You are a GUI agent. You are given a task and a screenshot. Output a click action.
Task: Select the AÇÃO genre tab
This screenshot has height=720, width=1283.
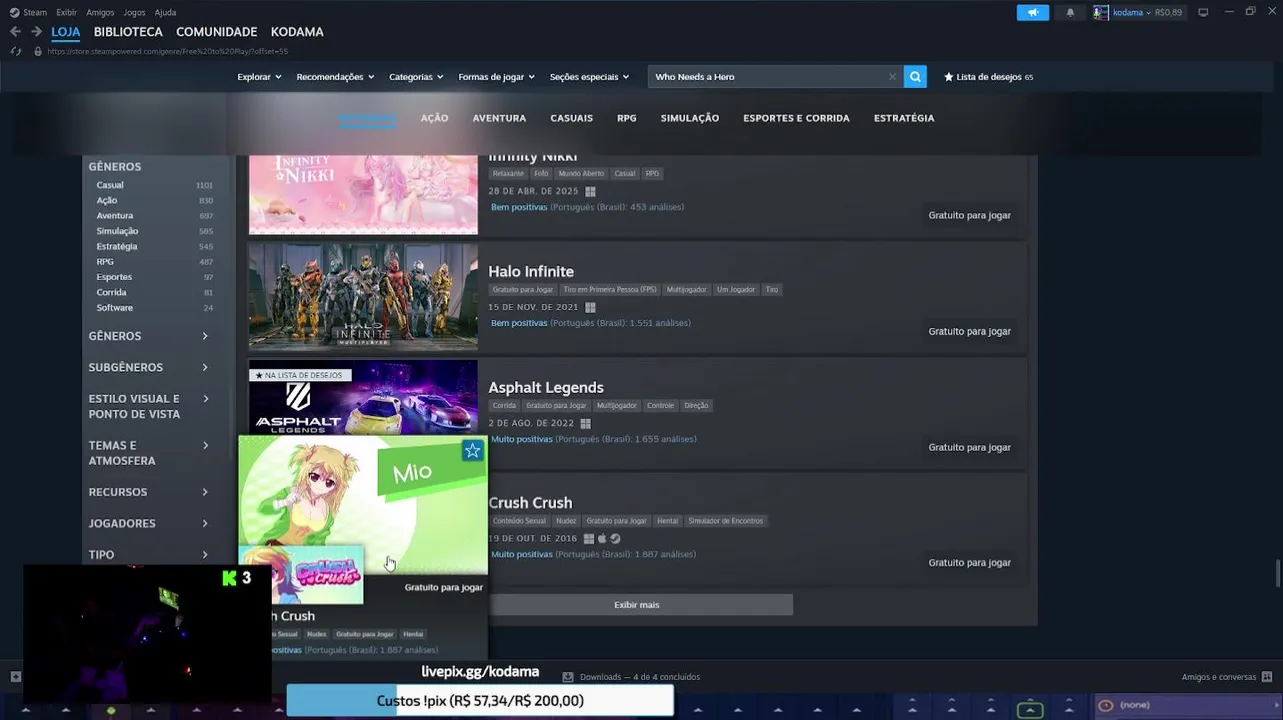[x=434, y=118]
